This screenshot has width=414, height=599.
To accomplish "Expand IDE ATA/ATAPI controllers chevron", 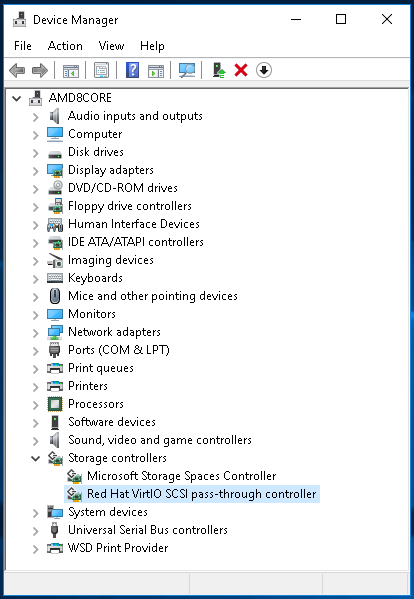I will pos(36,243).
